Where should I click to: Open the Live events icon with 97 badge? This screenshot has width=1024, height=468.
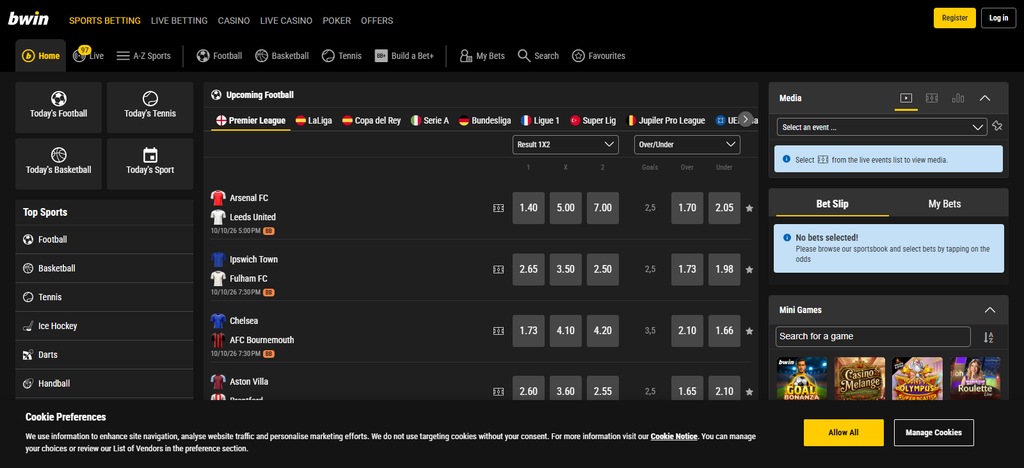click(88, 55)
